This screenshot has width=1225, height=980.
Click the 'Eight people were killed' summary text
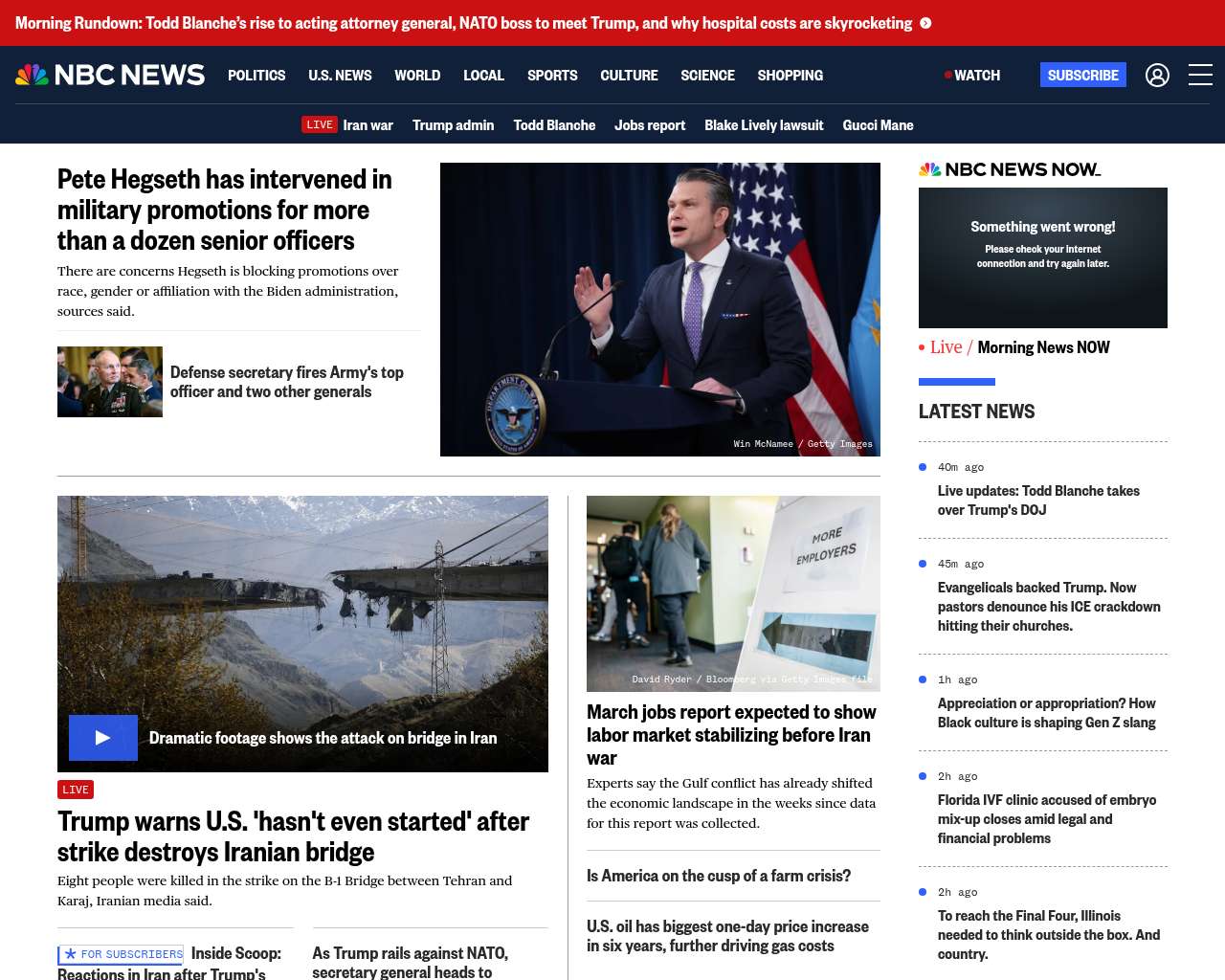pos(284,890)
